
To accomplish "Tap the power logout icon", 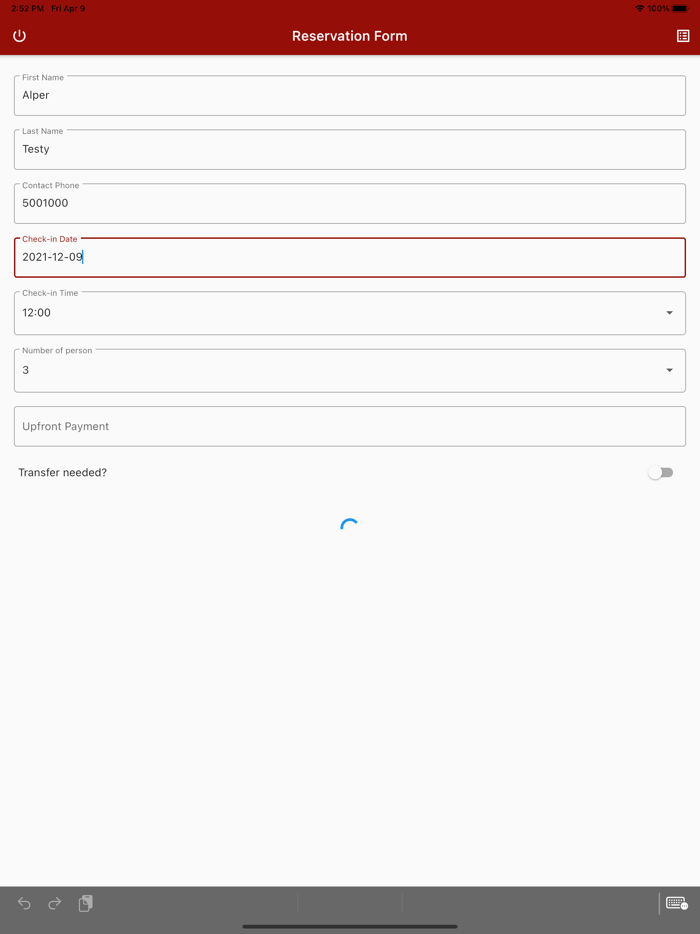I will click(x=19, y=36).
